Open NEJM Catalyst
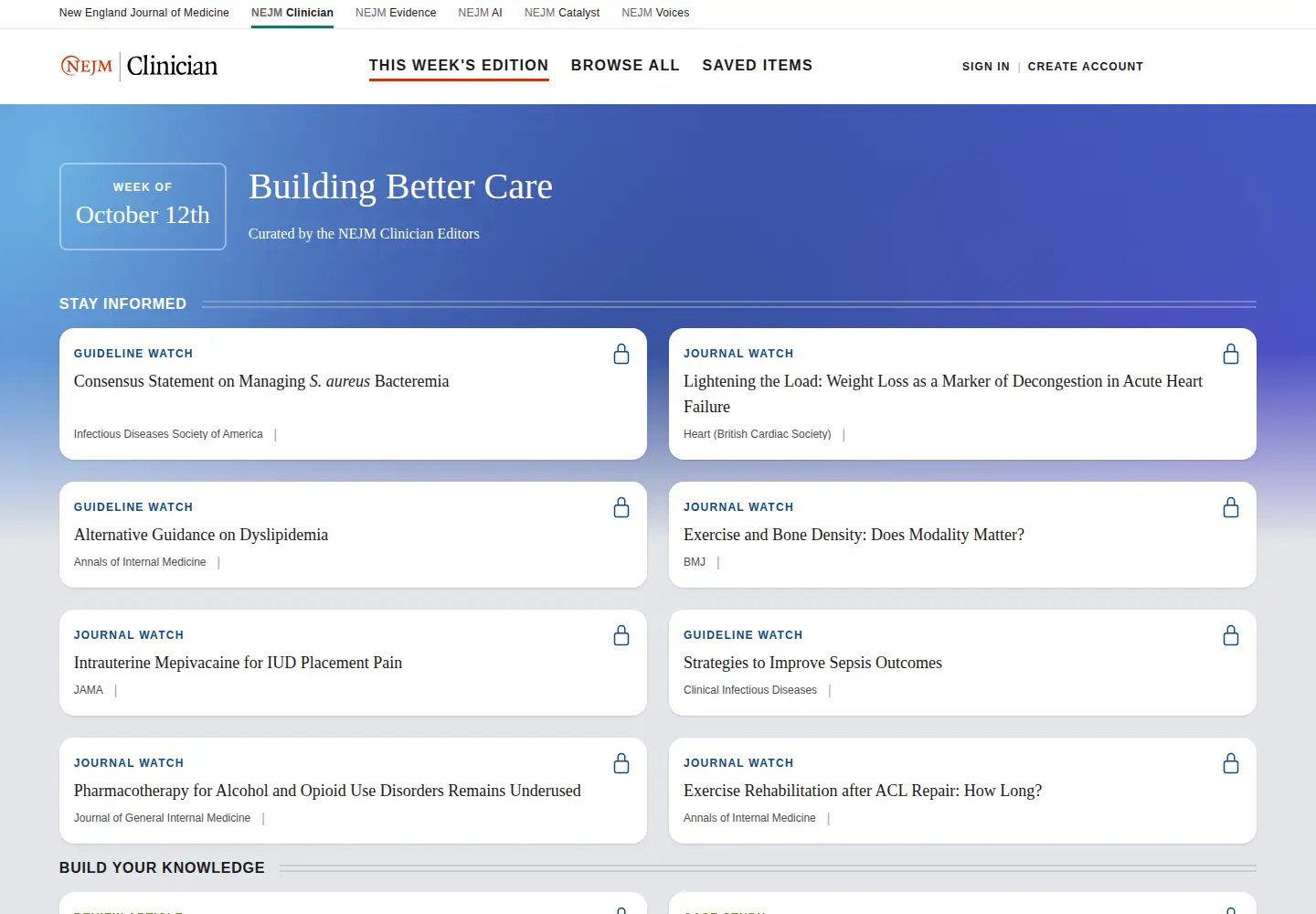 562,13
